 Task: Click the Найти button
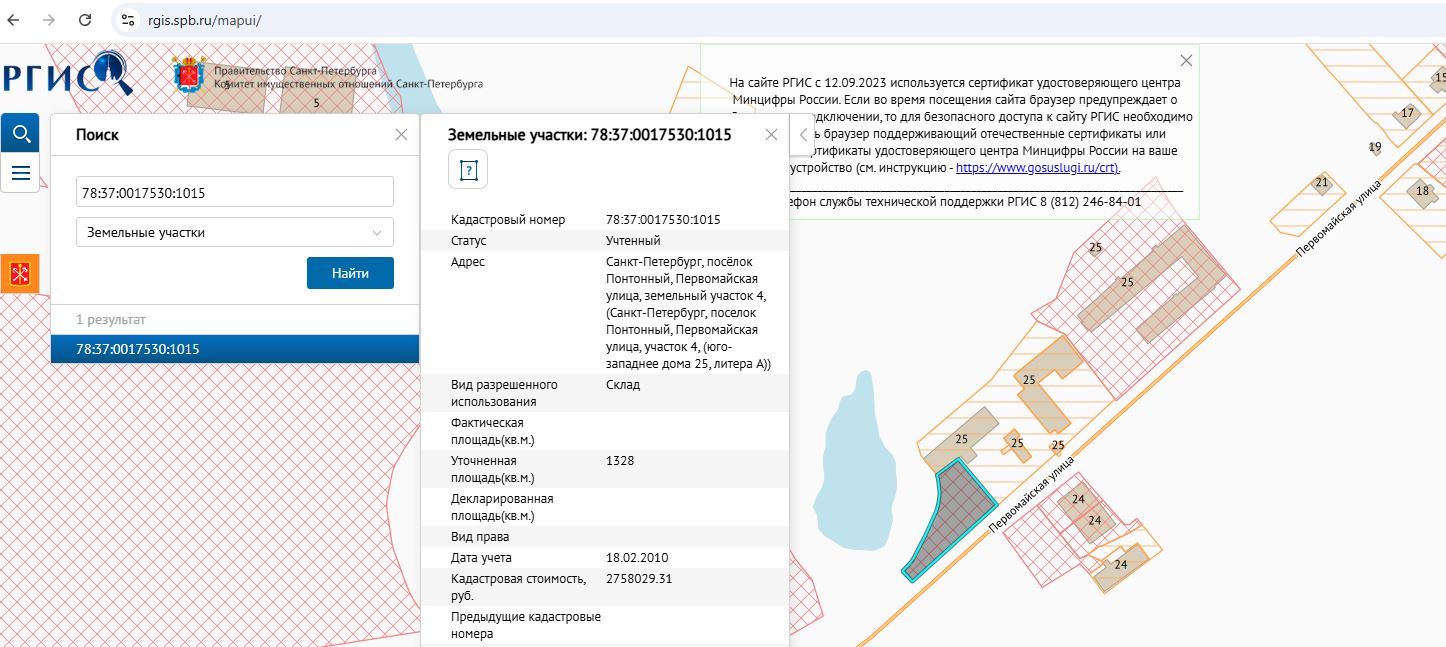pyautogui.click(x=350, y=273)
